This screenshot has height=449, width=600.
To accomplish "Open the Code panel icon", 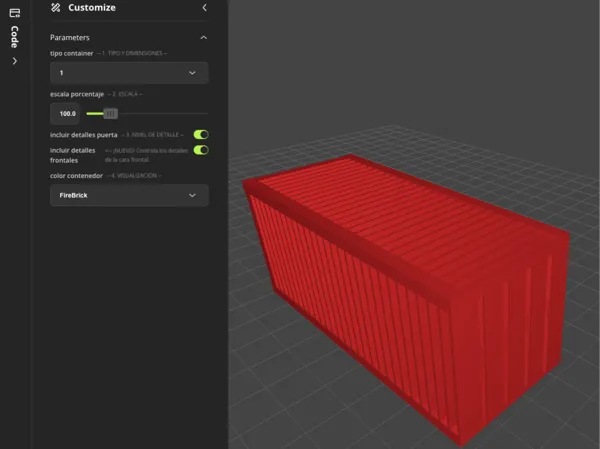I will point(15,13).
